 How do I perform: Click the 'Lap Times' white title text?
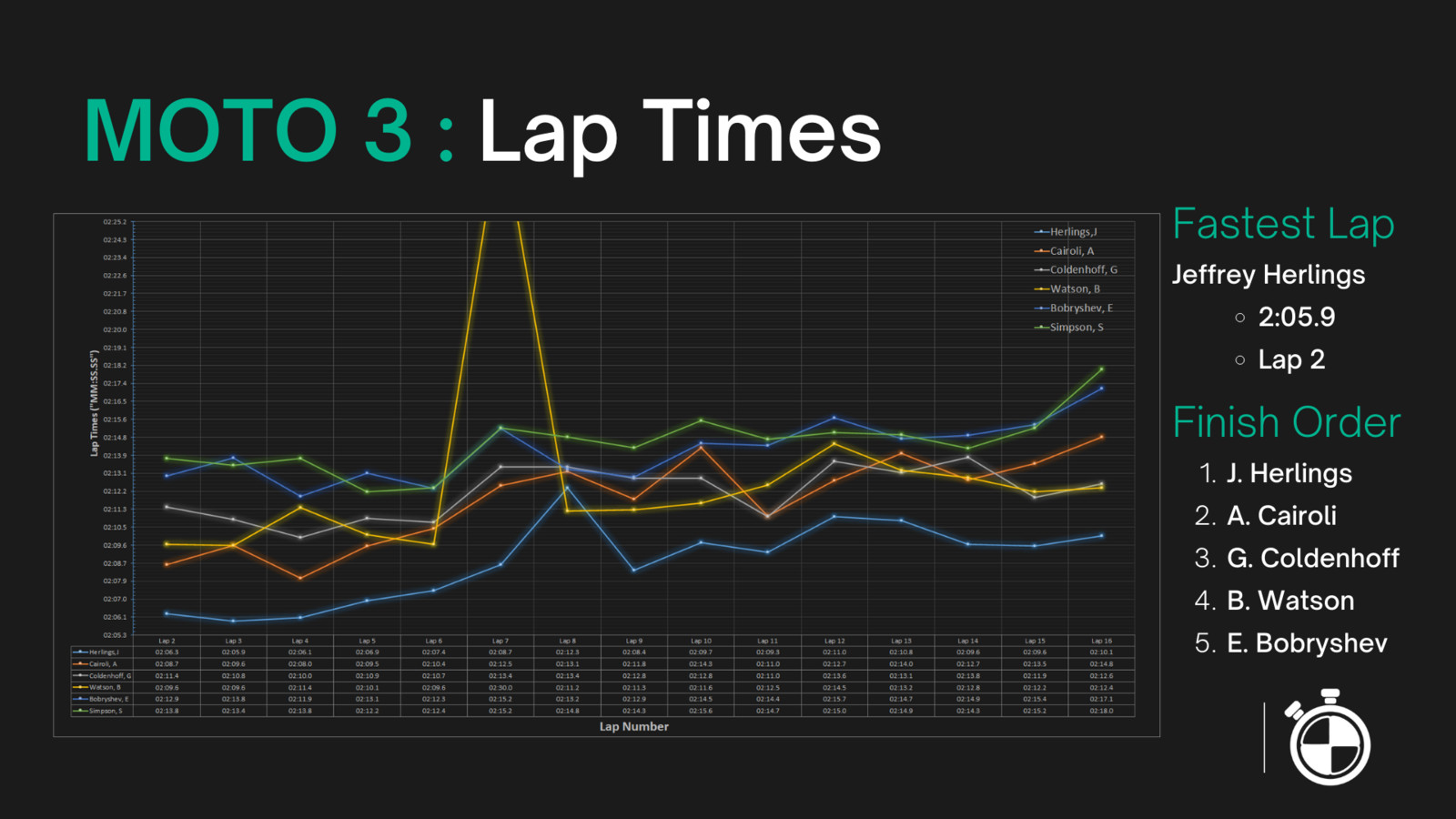coord(680,132)
